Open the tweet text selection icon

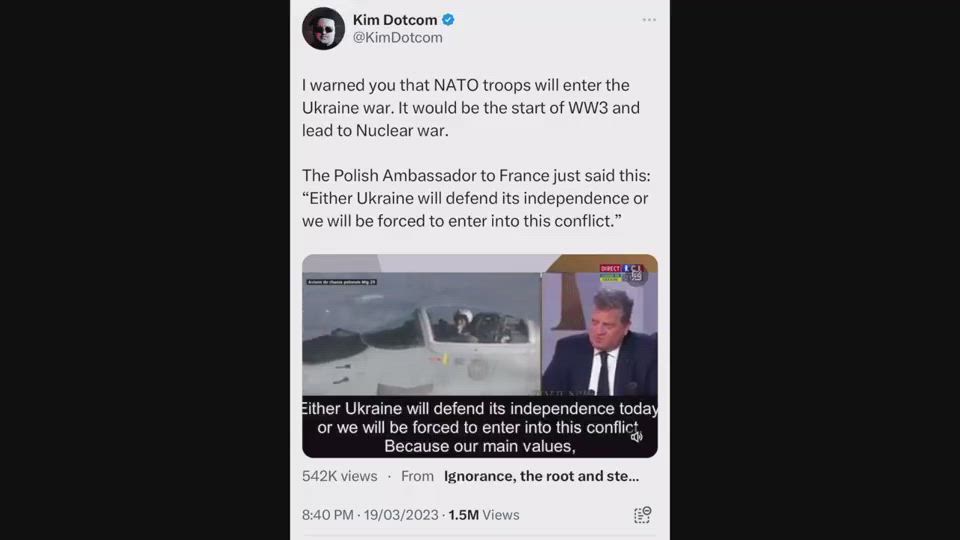[642, 515]
